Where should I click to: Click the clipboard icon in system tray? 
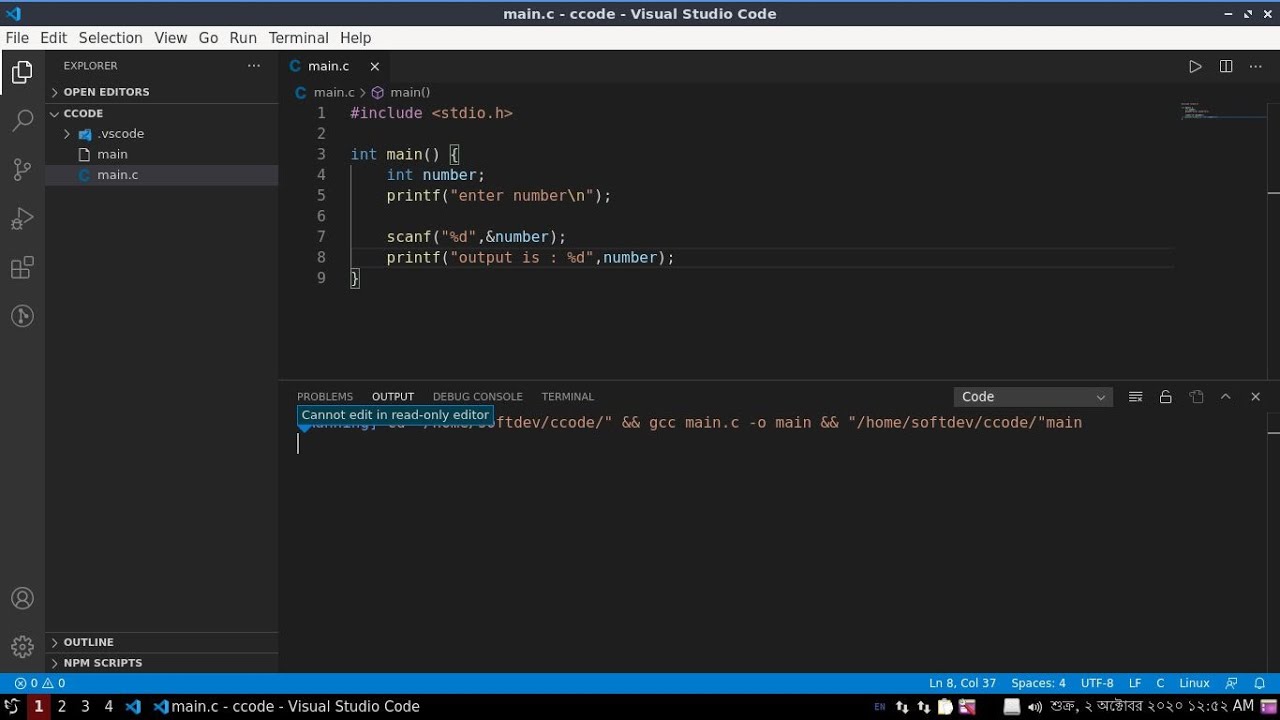(x=945, y=706)
